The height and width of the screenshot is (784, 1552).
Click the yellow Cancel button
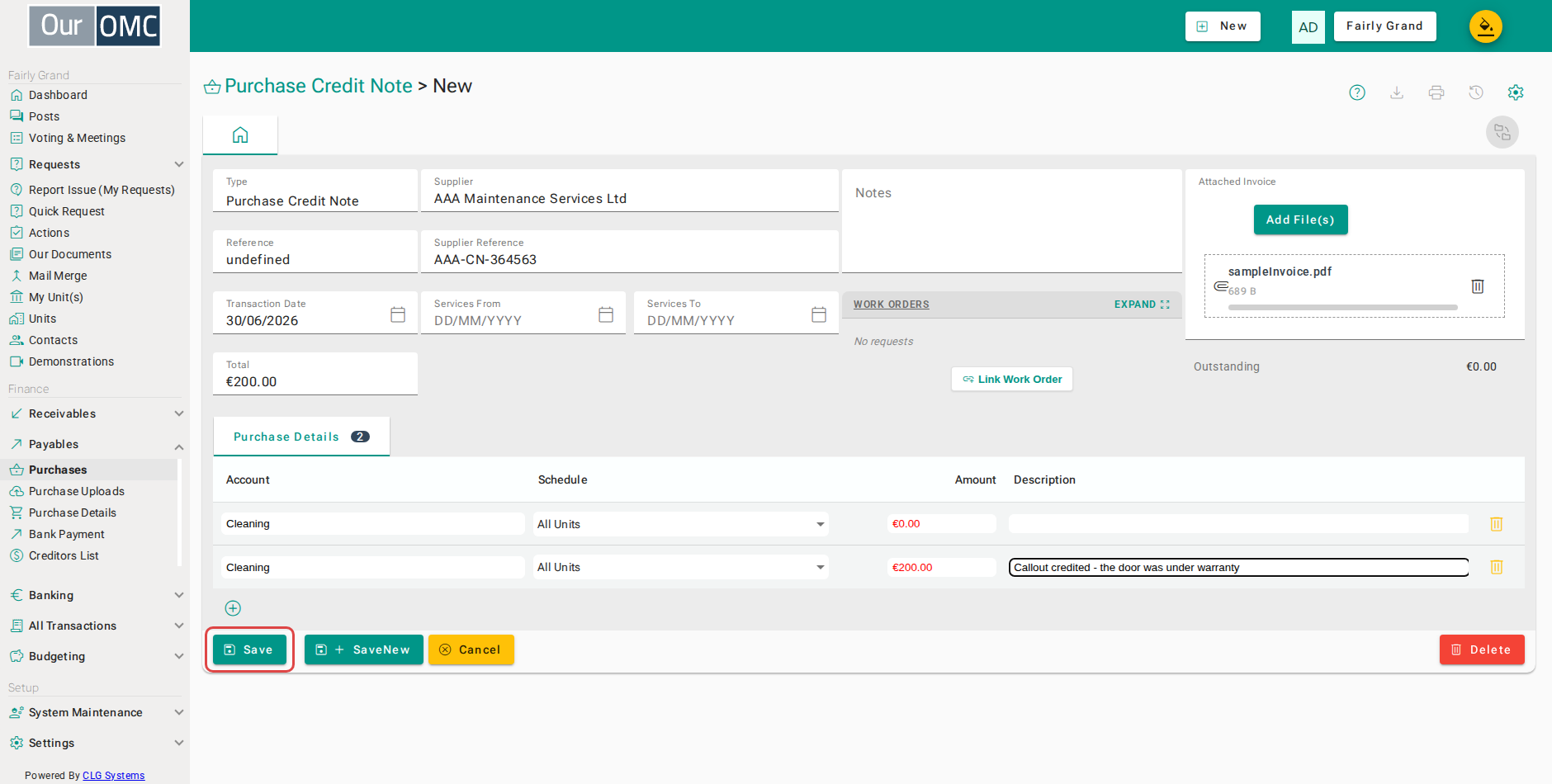tap(471, 649)
